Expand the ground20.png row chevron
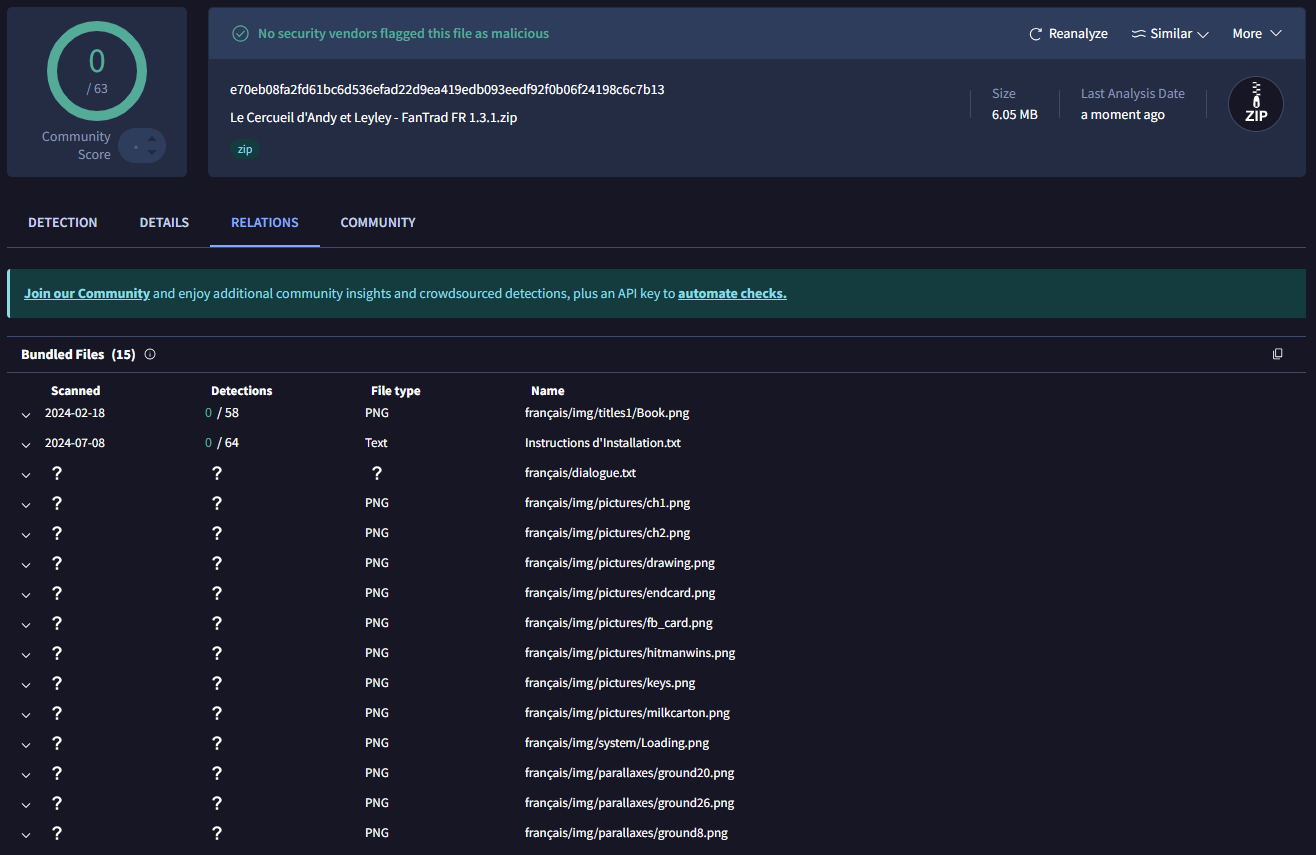This screenshot has width=1316, height=855. (27, 774)
